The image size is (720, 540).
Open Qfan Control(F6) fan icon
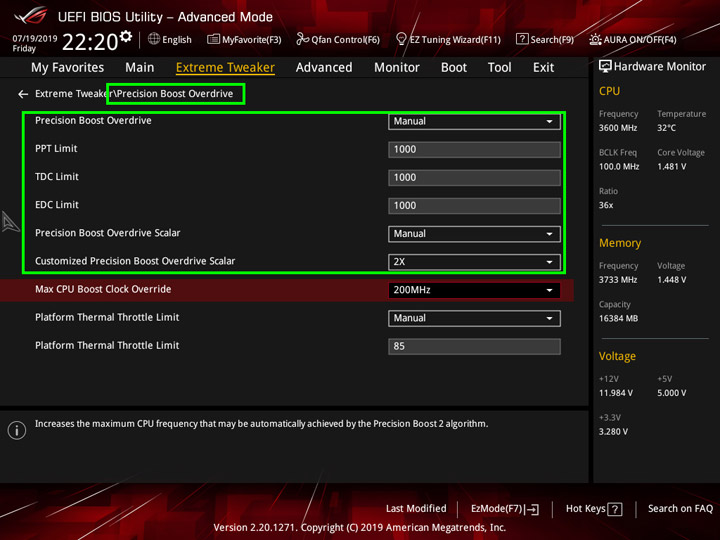[302, 39]
